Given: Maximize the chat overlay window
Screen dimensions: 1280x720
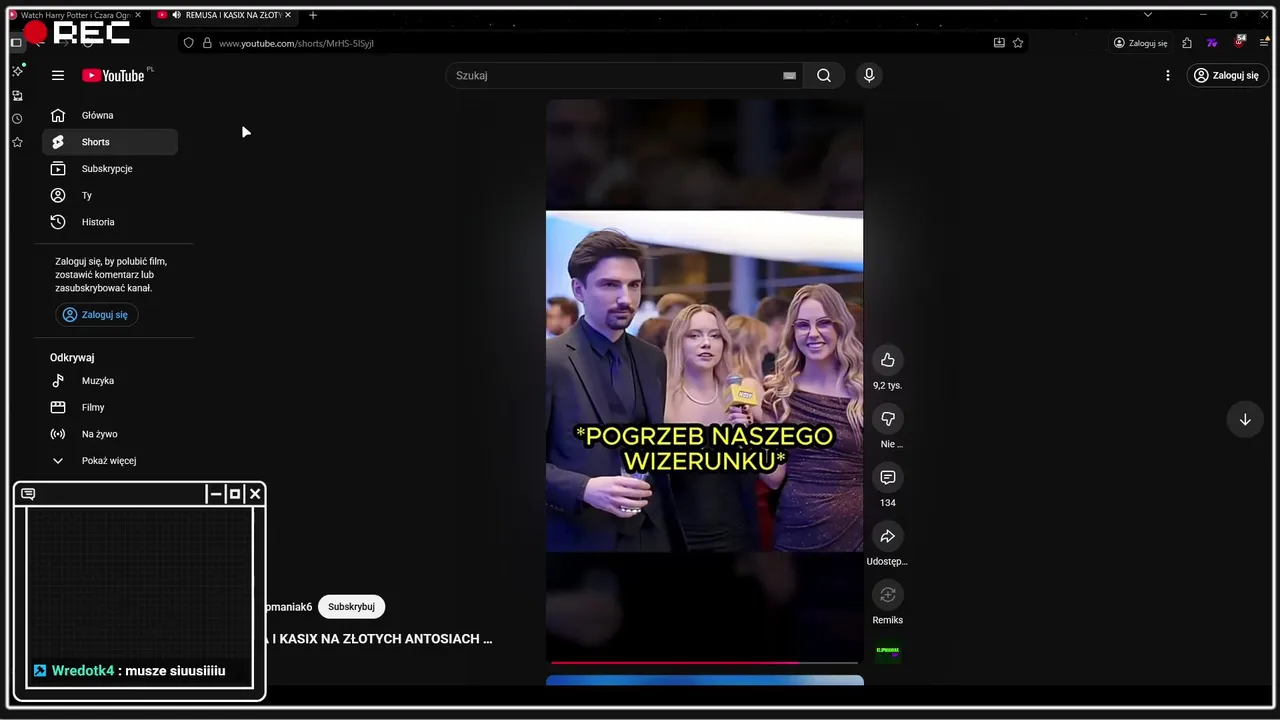Looking at the screenshot, I should (x=235, y=494).
